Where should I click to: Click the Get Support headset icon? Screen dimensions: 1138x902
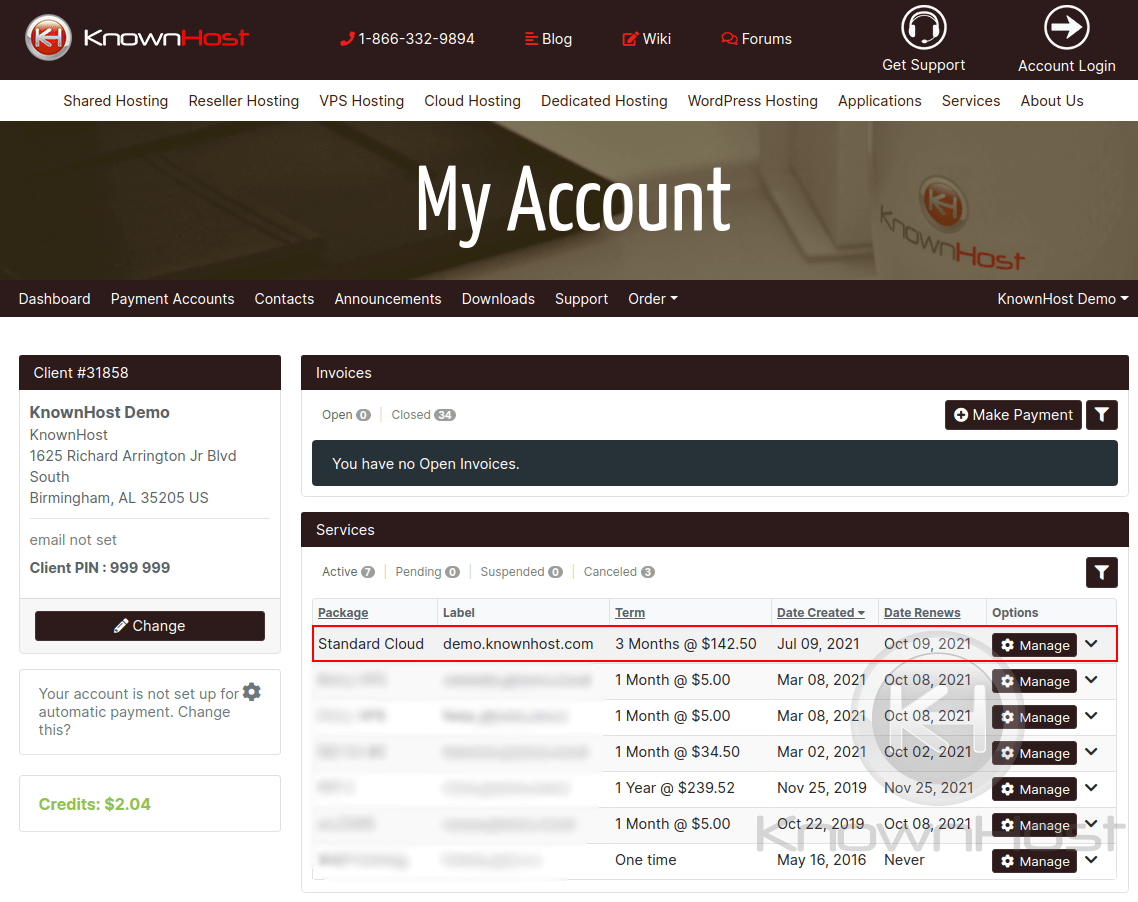(923, 28)
